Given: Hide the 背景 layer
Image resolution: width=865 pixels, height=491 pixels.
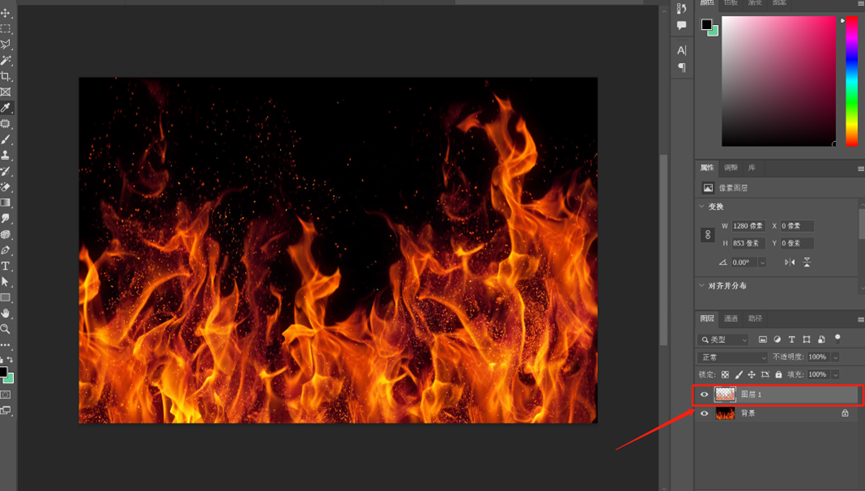Looking at the screenshot, I should [x=704, y=413].
